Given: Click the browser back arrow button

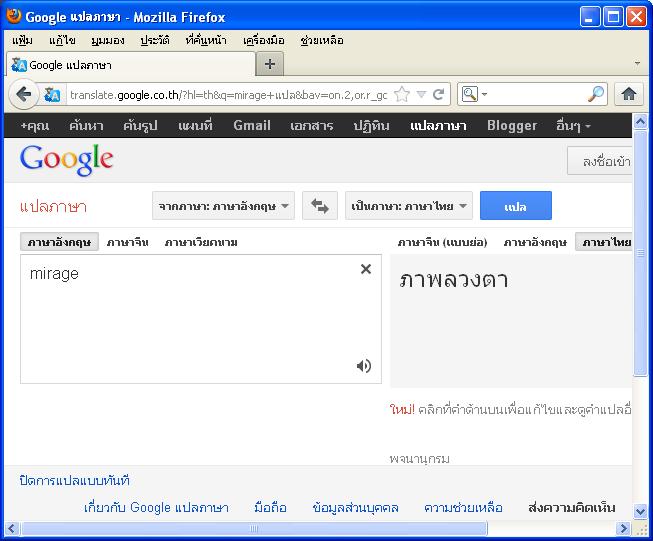Looking at the screenshot, I should coord(23,95).
